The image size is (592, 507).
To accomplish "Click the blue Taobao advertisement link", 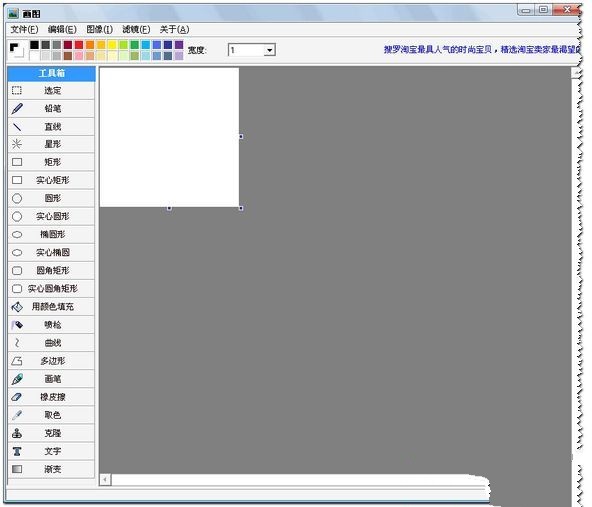I will tap(482, 49).
